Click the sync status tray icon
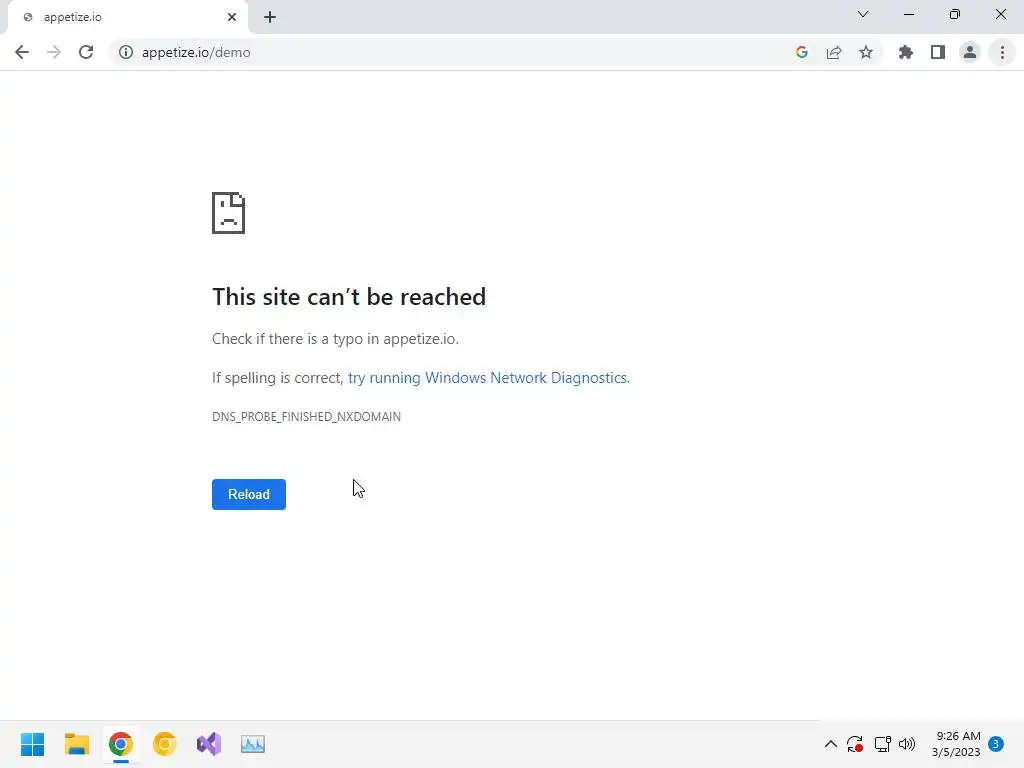Viewport: 1024px width, 768px height. pos(855,744)
